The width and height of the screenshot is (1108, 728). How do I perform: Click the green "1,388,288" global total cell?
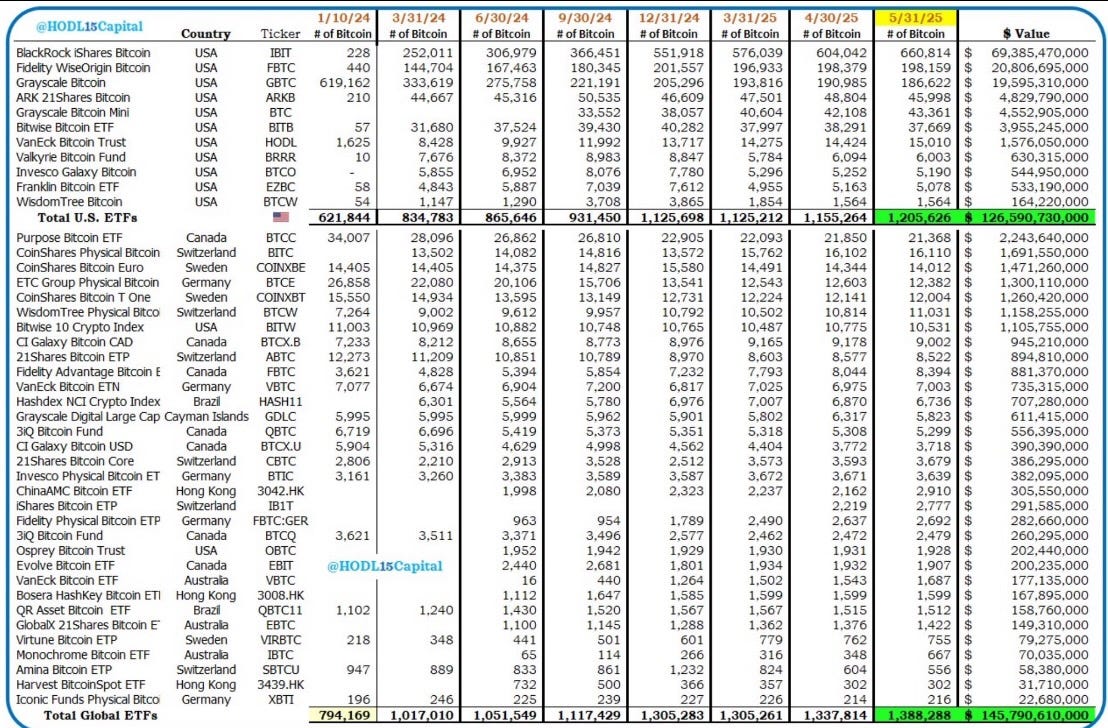pyautogui.click(x=916, y=715)
